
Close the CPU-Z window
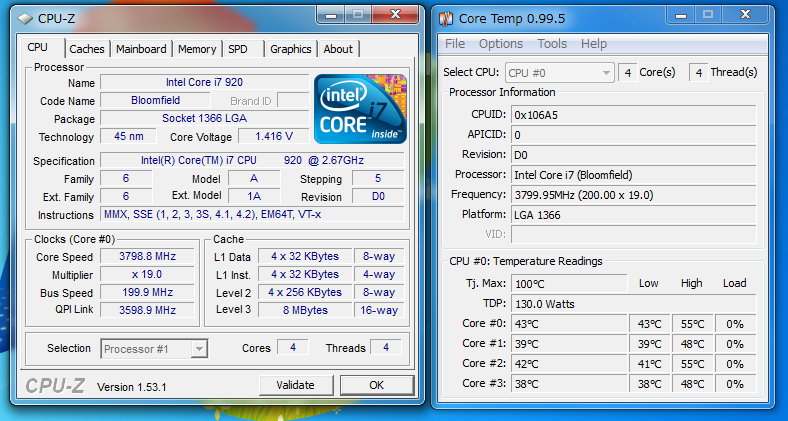click(396, 15)
